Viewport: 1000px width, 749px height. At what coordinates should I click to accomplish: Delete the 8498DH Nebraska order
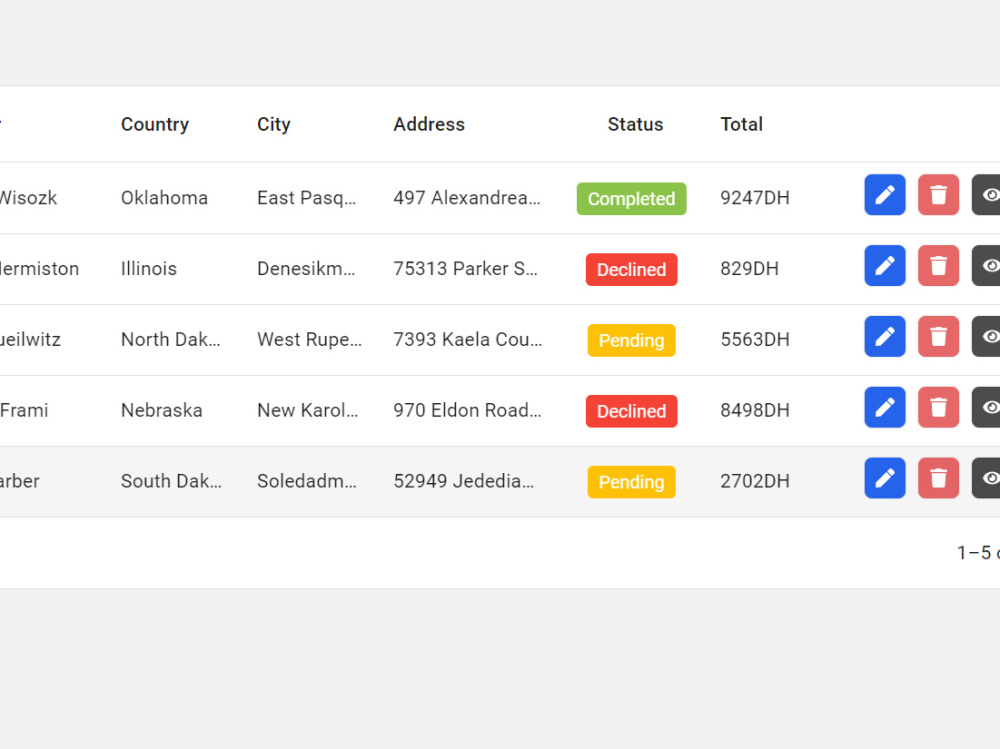pyautogui.click(x=938, y=407)
